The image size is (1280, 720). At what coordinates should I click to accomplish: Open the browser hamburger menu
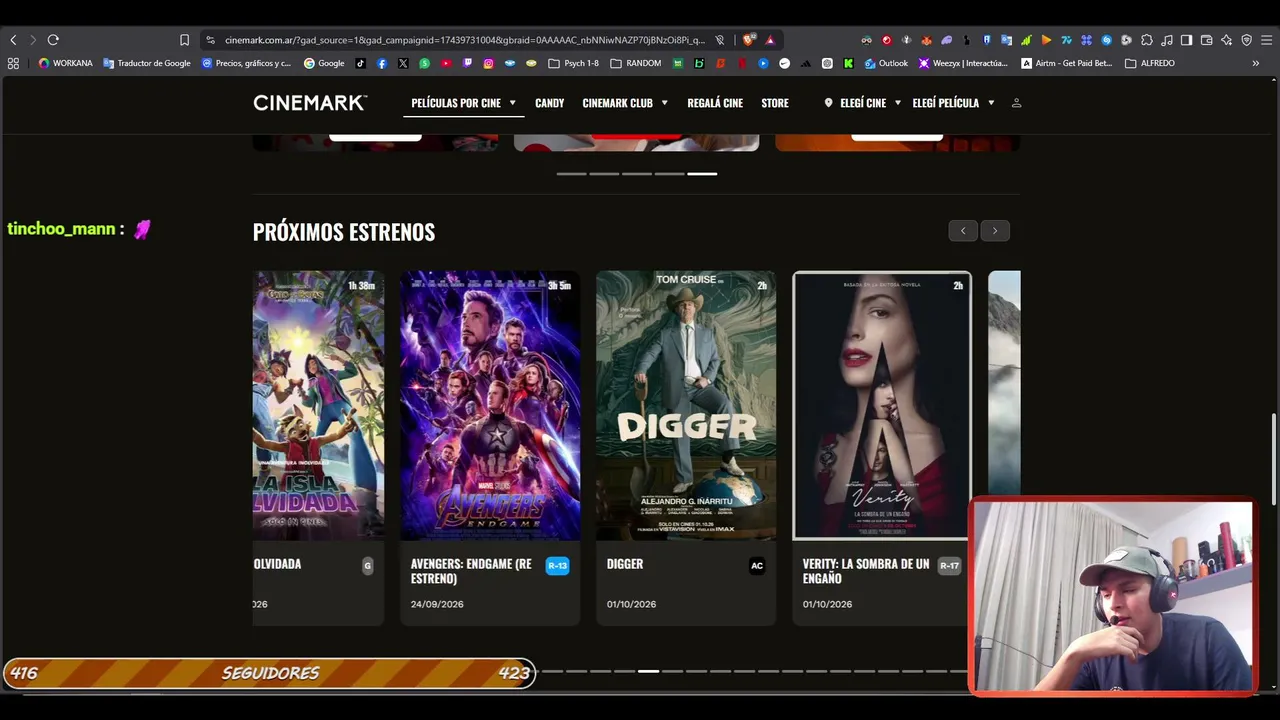(1267, 40)
